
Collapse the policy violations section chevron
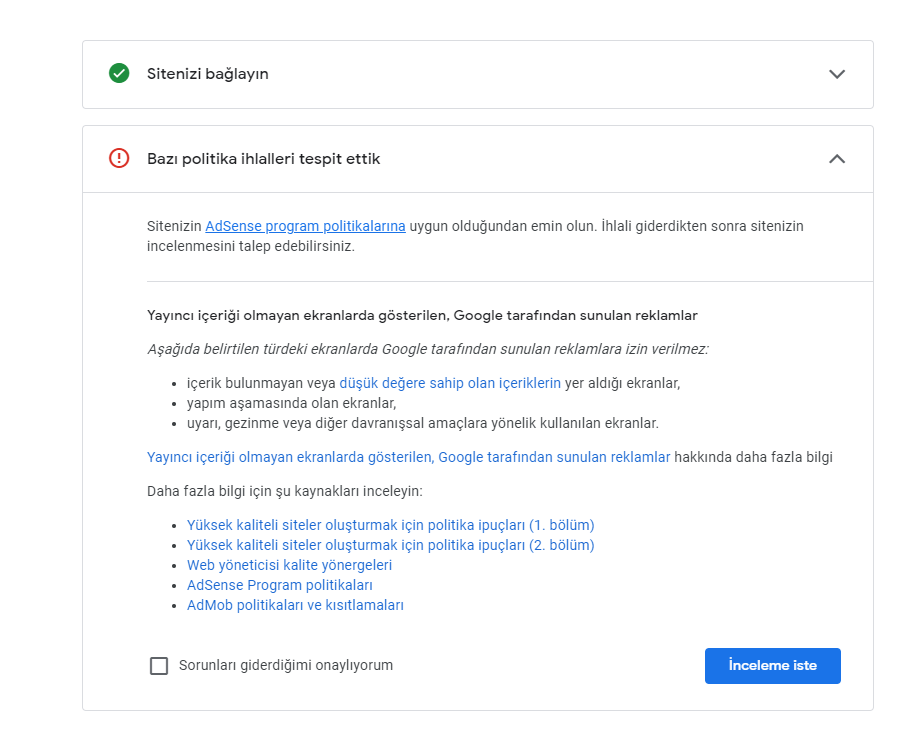[837, 159]
